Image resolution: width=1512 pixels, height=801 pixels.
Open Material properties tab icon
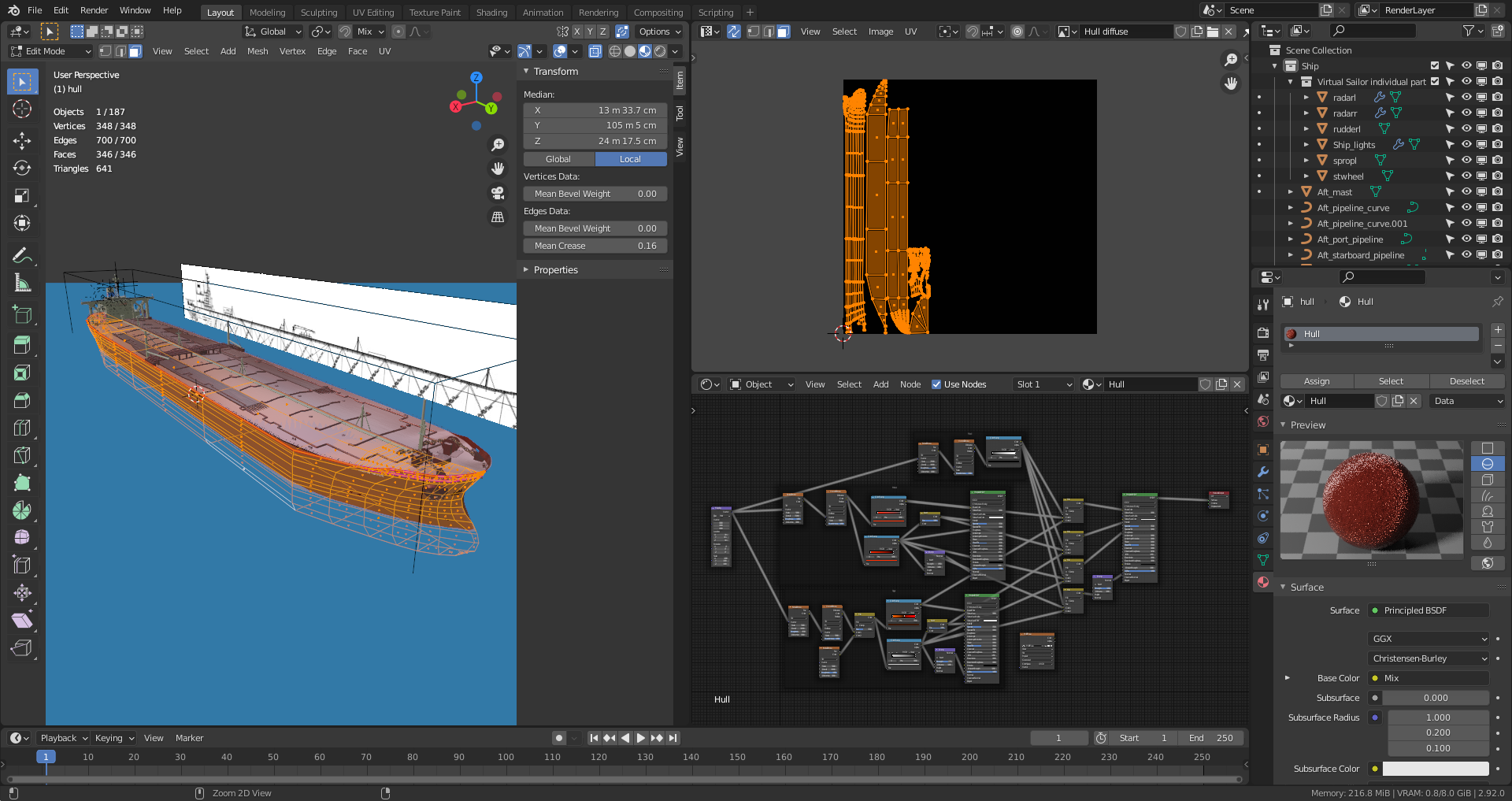point(1263,582)
